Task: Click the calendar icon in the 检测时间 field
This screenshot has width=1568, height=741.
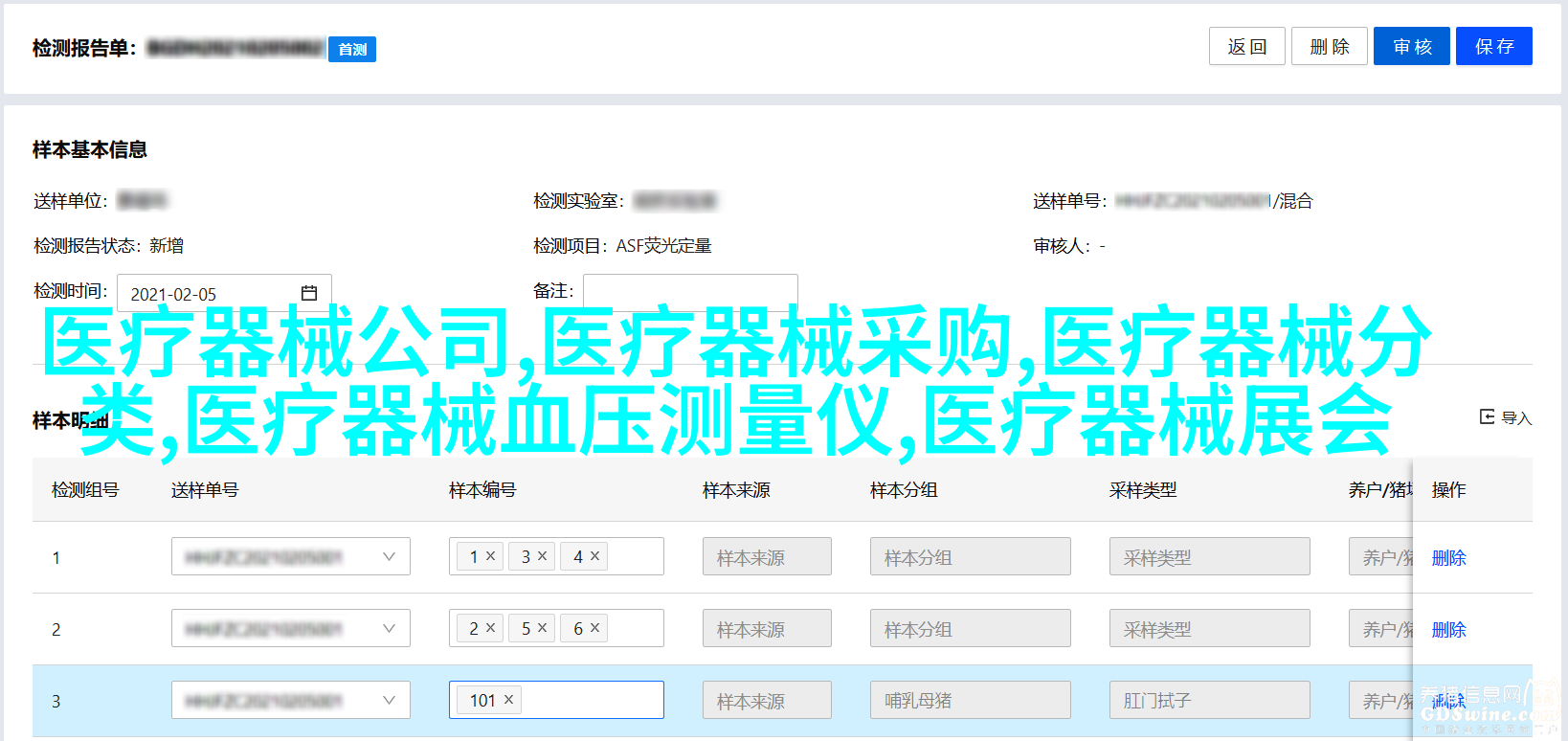Action: 309,293
